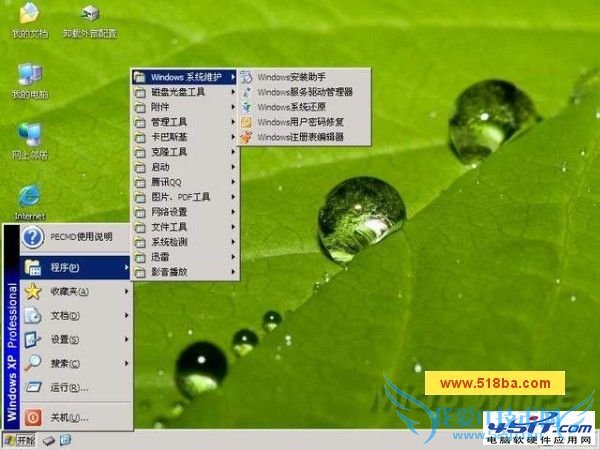Screen dimensions: 600x450
Task: Click the 网上邻居 desktop icon
Action: click(29, 142)
